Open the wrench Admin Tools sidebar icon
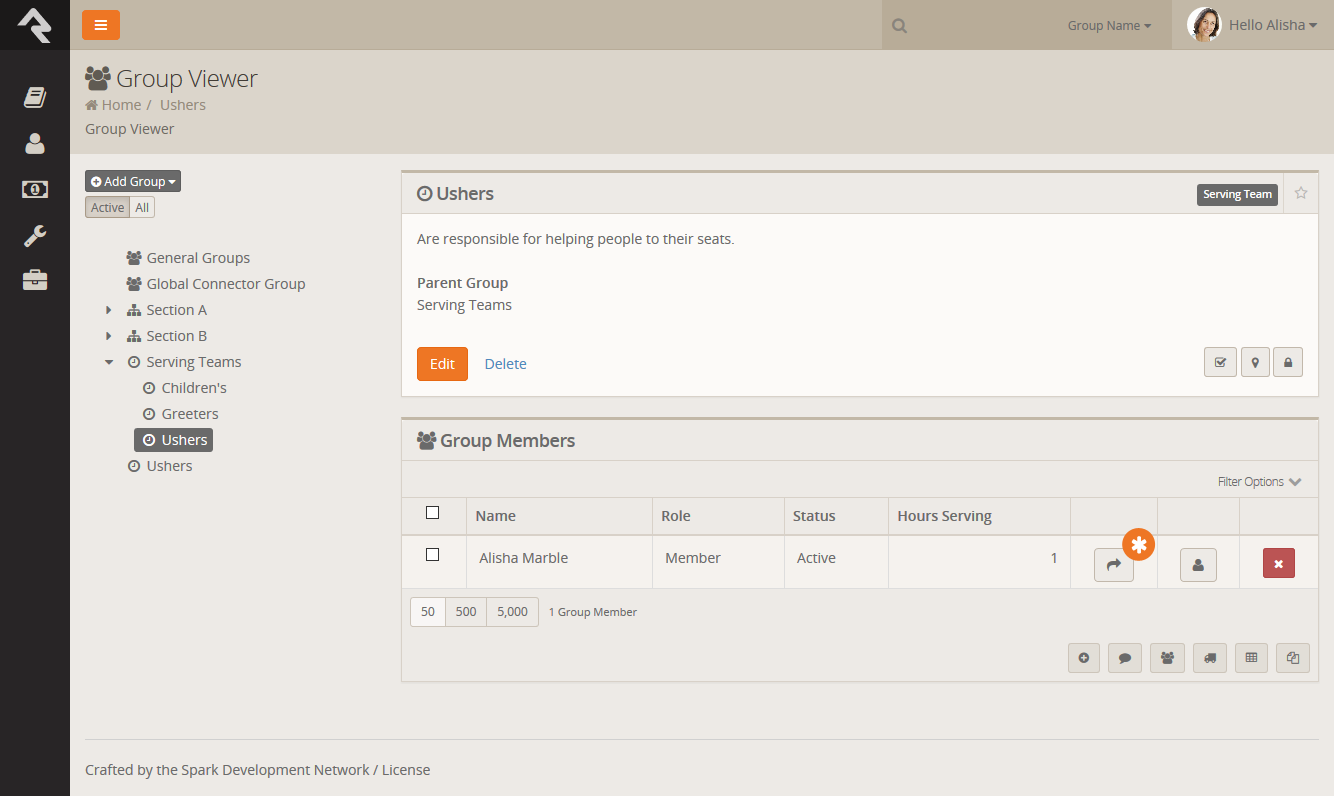 click(x=35, y=236)
